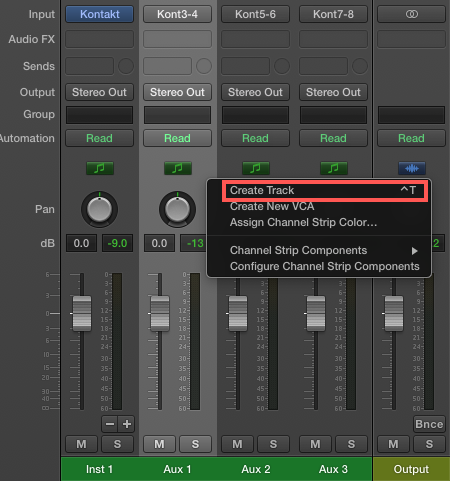Click the 0.0 dB gain field on Aux 1

159,243
